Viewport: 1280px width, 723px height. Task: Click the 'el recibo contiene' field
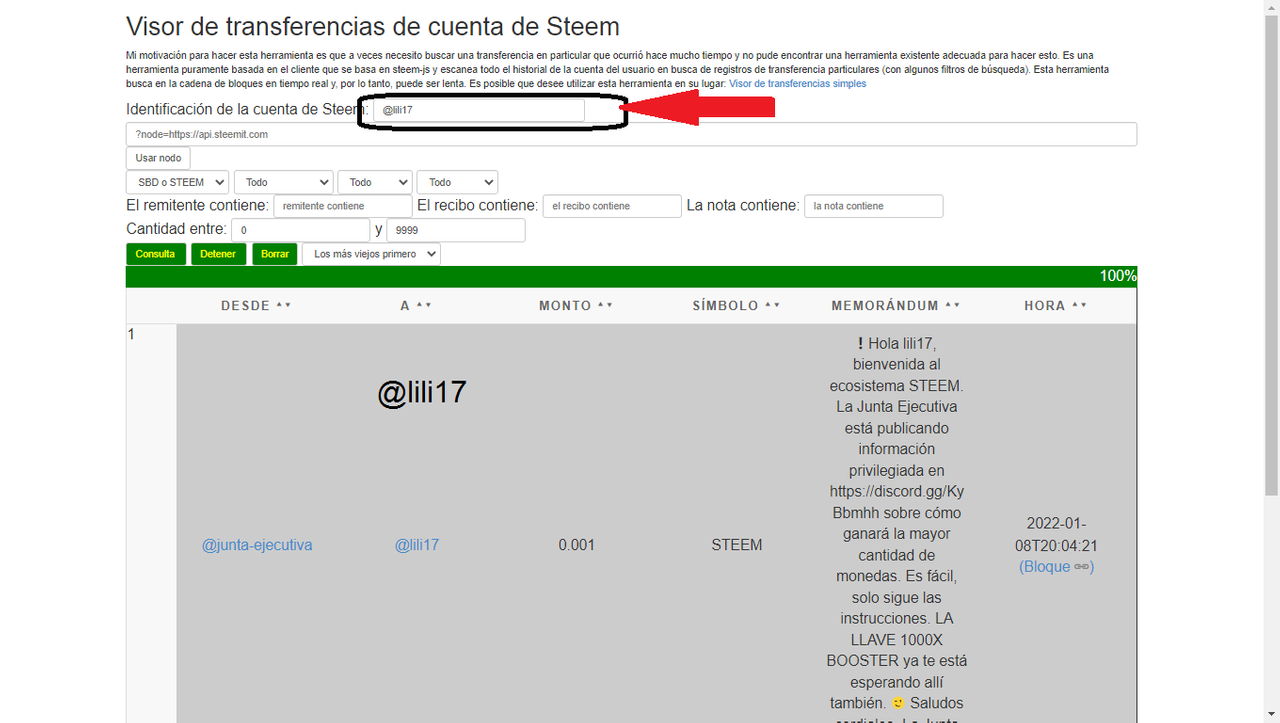tap(612, 206)
